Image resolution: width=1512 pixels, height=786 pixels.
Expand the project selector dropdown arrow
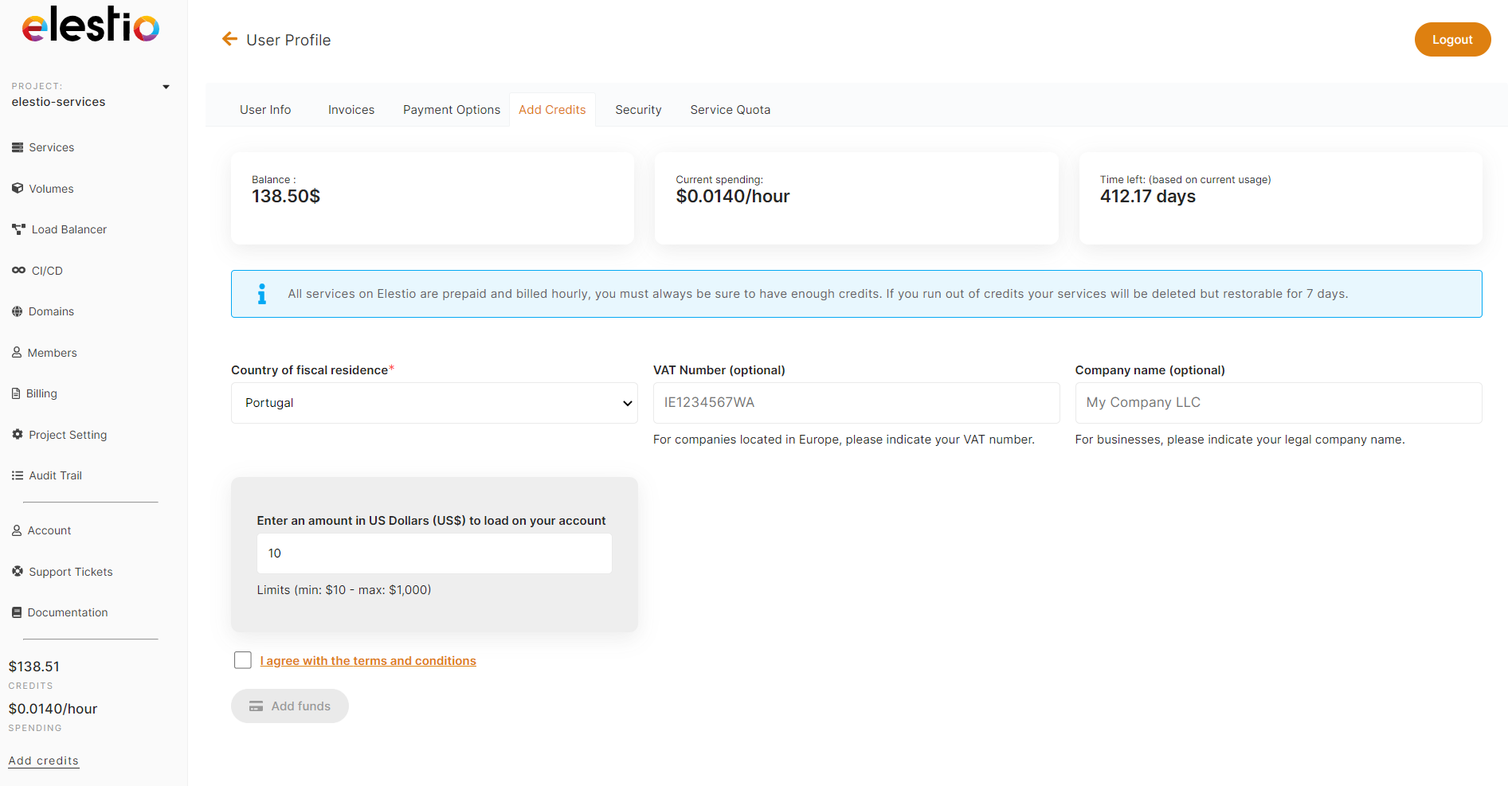pyautogui.click(x=166, y=87)
